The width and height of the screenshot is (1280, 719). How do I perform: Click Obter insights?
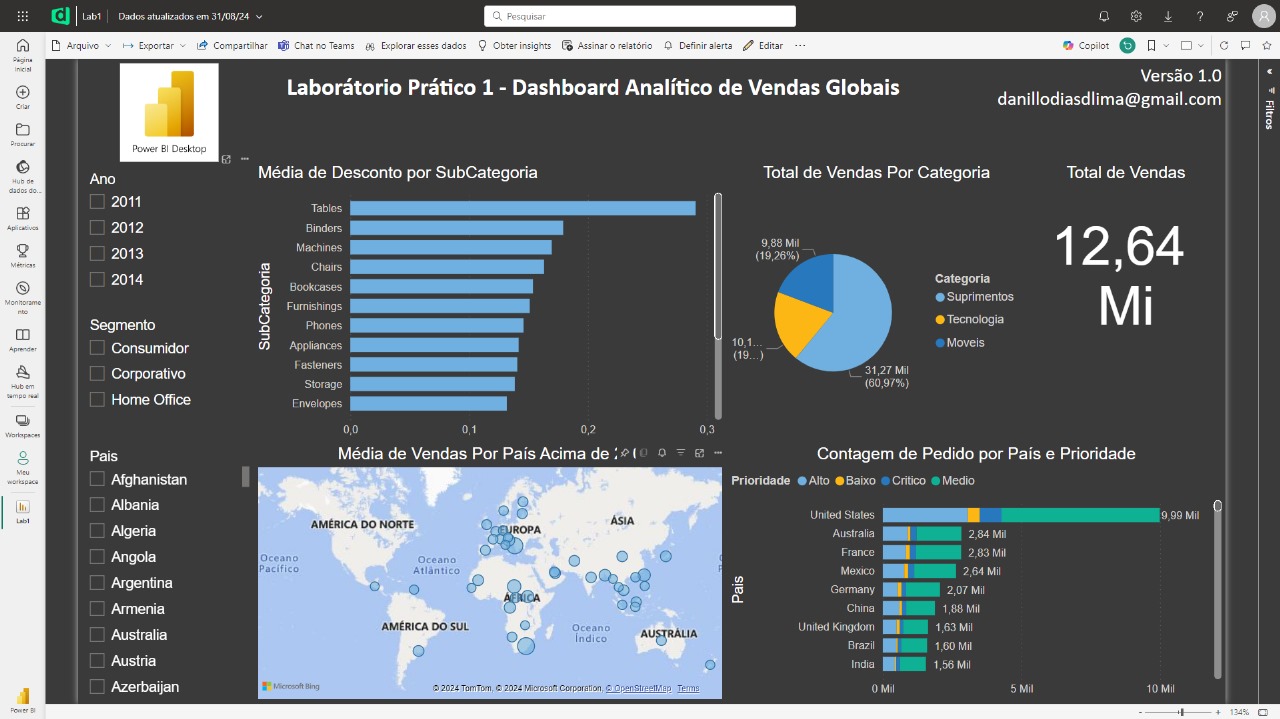tap(514, 45)
